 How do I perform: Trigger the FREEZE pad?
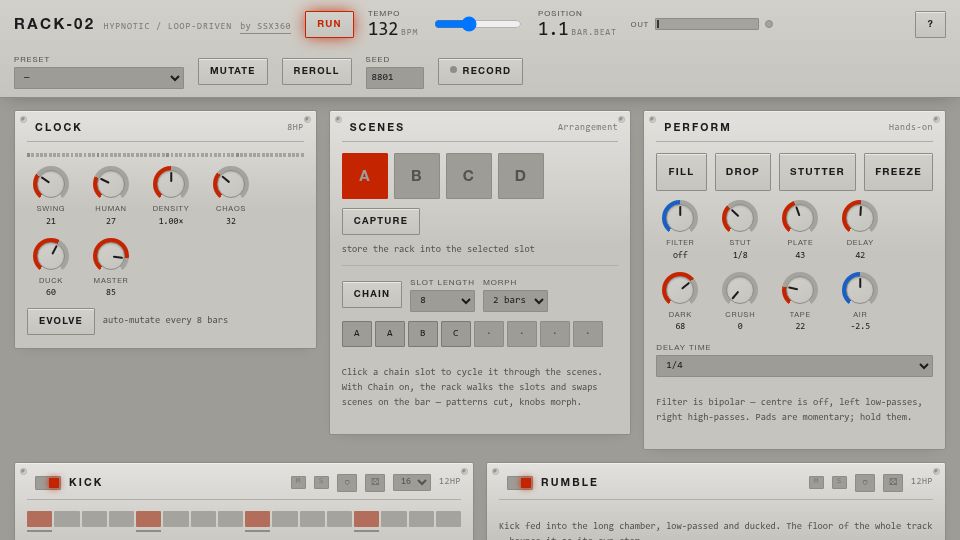tap(898, 172)
